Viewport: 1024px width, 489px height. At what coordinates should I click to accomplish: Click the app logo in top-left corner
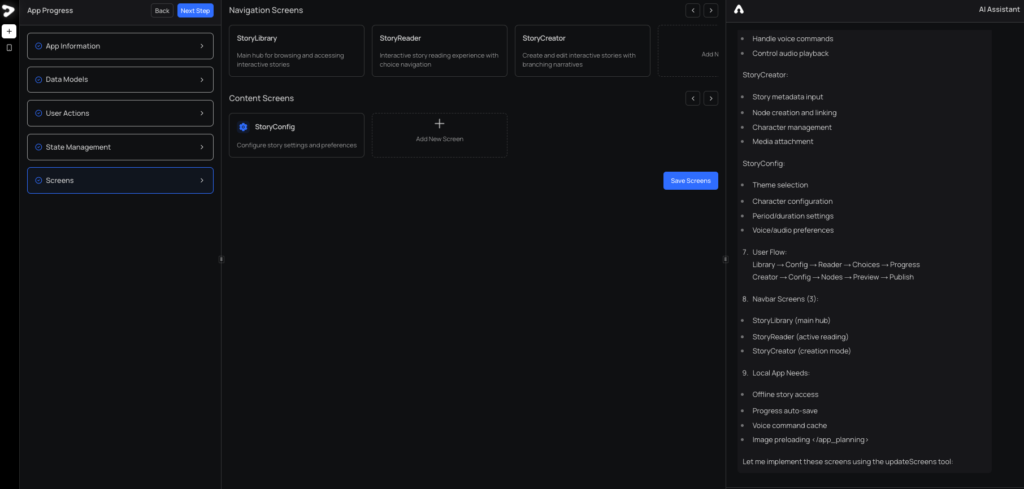click(9, 10)
